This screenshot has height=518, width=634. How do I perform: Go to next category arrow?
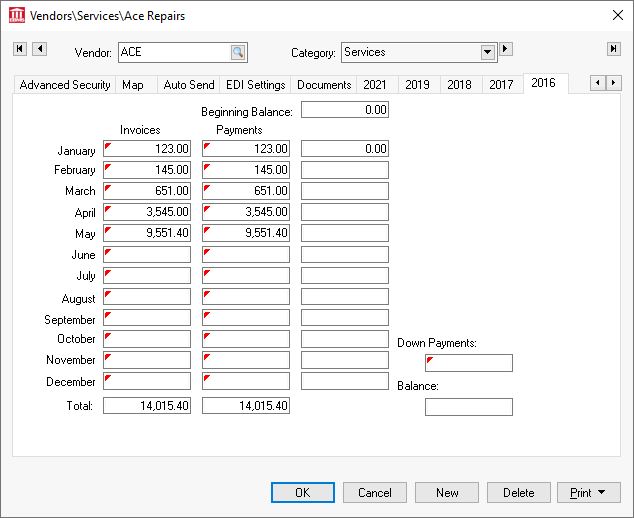(506, 49)
